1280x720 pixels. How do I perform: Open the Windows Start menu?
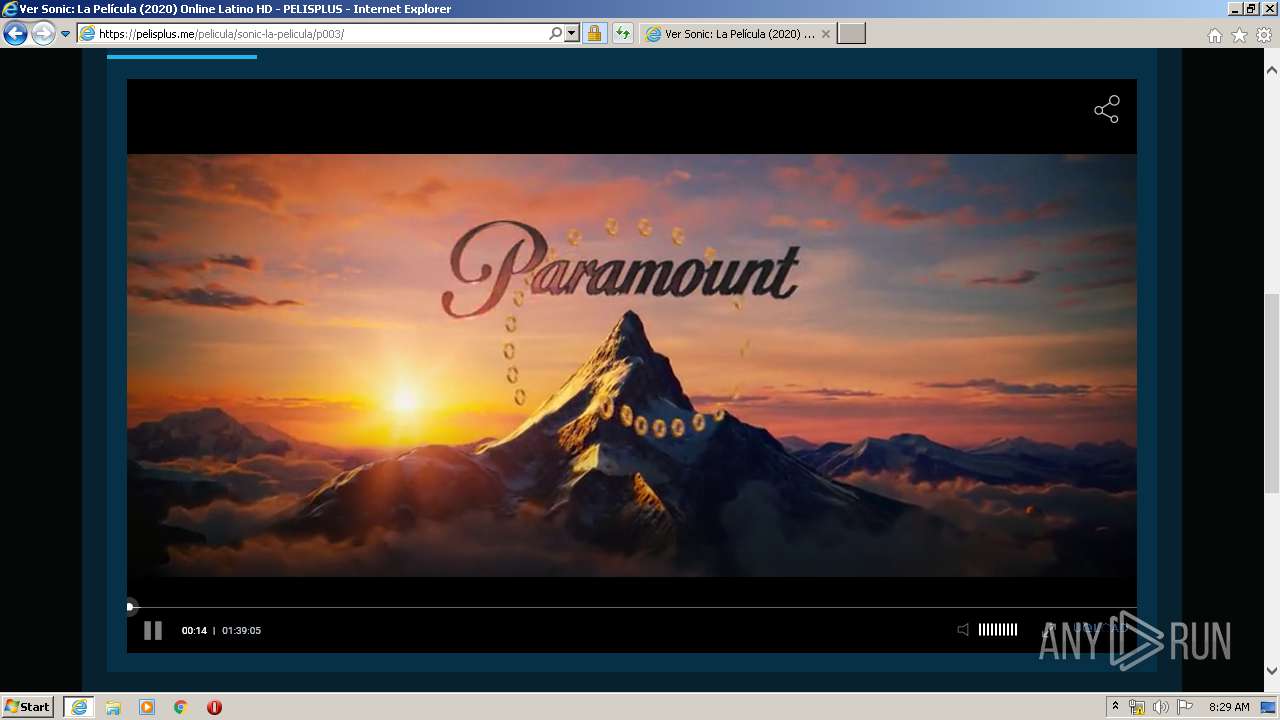(28, 706)
